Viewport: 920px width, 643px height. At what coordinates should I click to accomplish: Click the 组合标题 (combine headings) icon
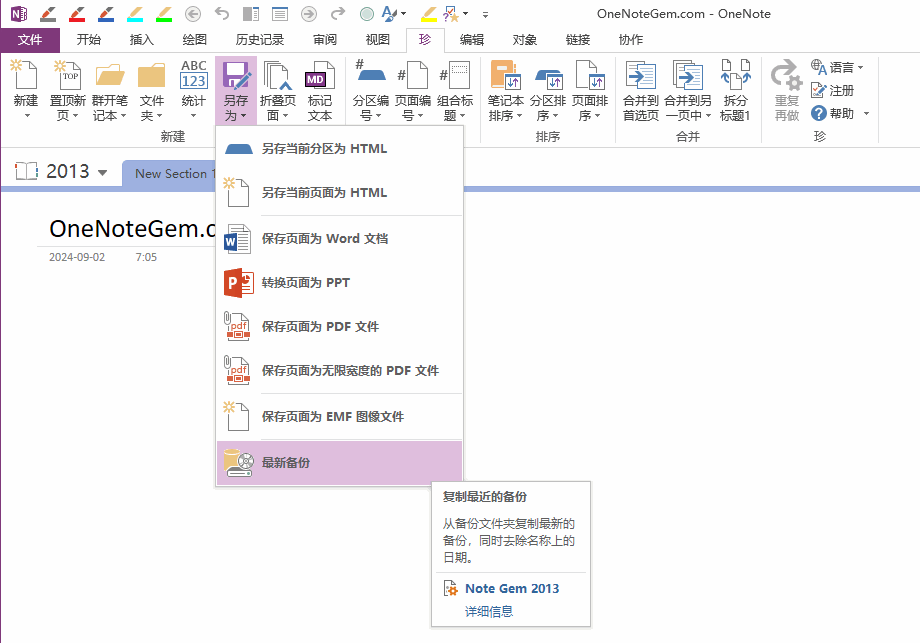(455, 75)
